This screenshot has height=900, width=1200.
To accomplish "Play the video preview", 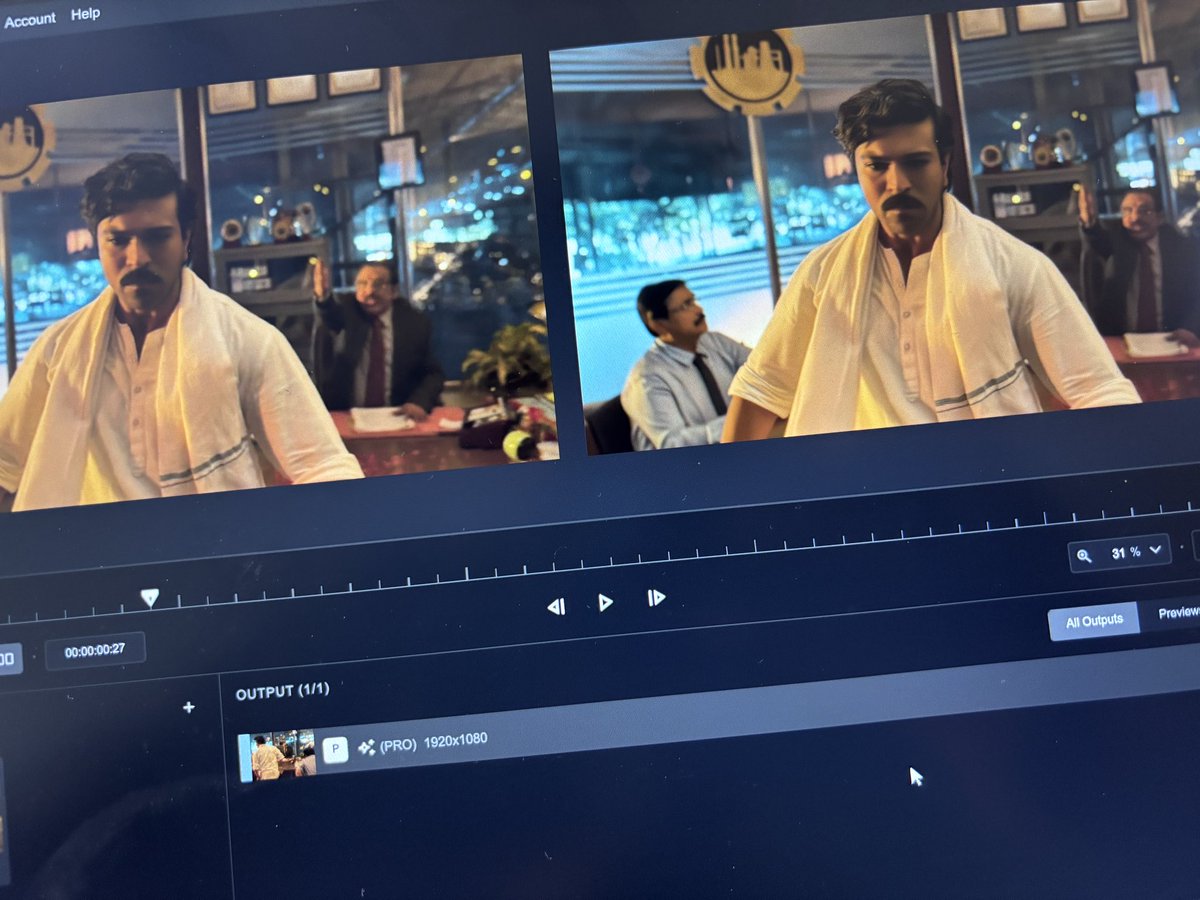I will (x=605, y=602).
